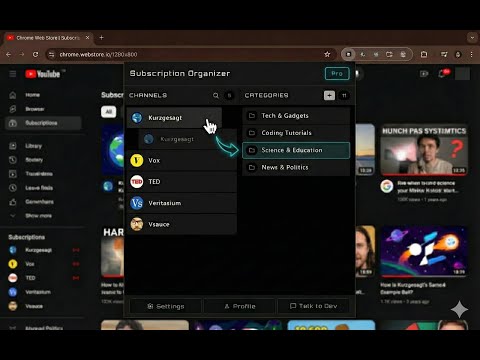Open the YouTube hamburger menu
This screenshot has height=360, width=480.
(13, 74)
